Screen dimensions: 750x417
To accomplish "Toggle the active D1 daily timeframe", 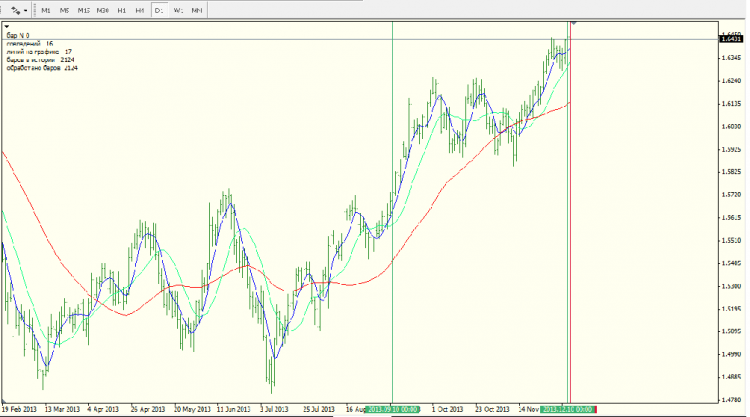I will coord(159,9).
